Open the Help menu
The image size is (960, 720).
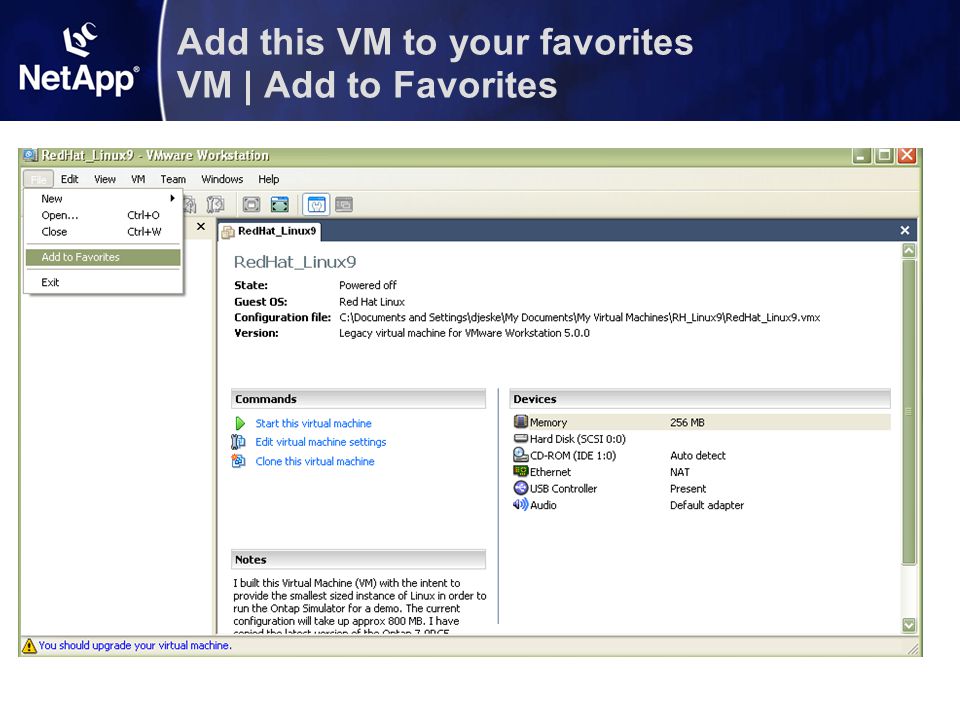(x=269, y=179)
